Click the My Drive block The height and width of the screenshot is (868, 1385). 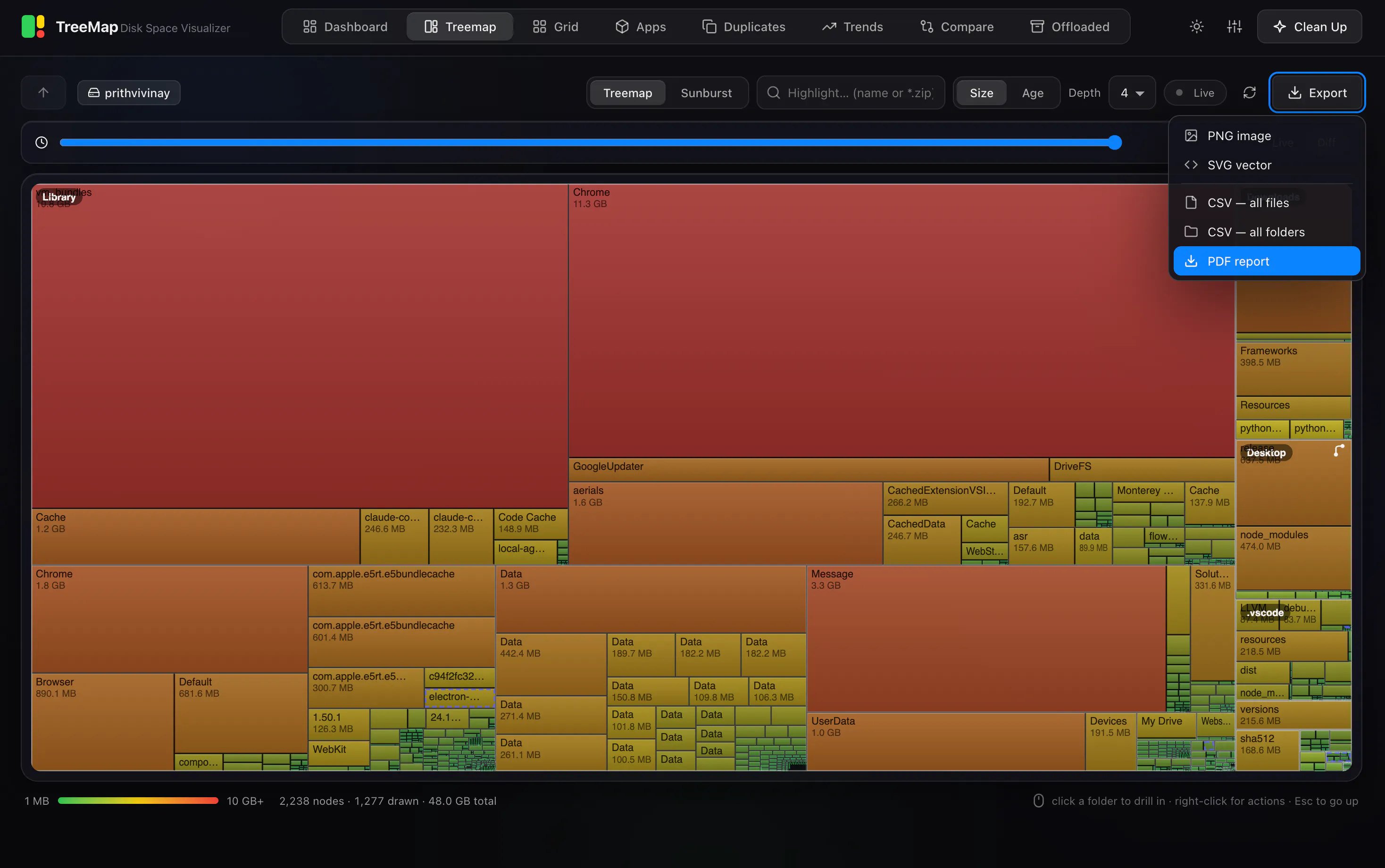pos(1166,726)
